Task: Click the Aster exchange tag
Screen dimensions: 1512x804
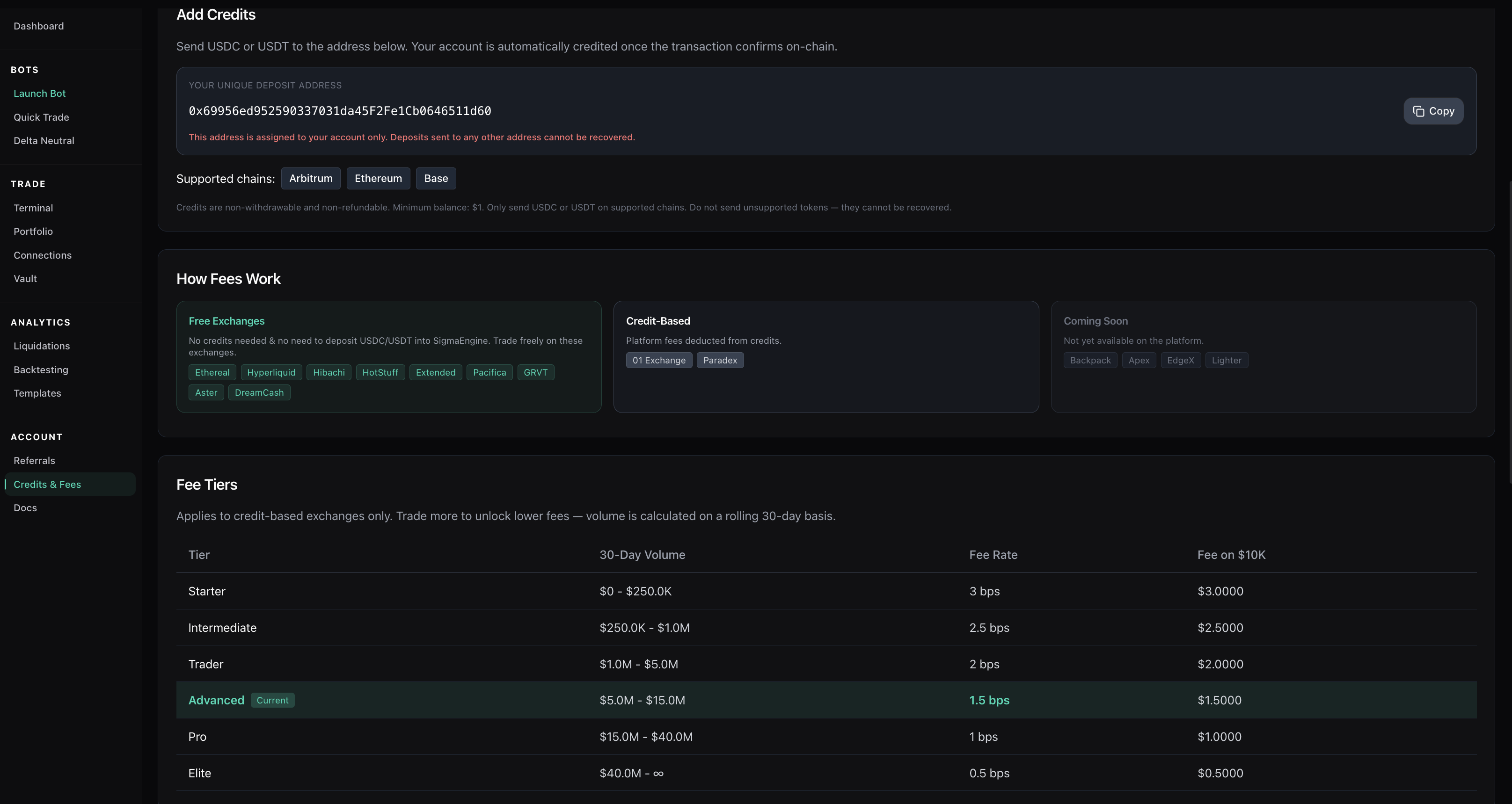Action: 206,392
